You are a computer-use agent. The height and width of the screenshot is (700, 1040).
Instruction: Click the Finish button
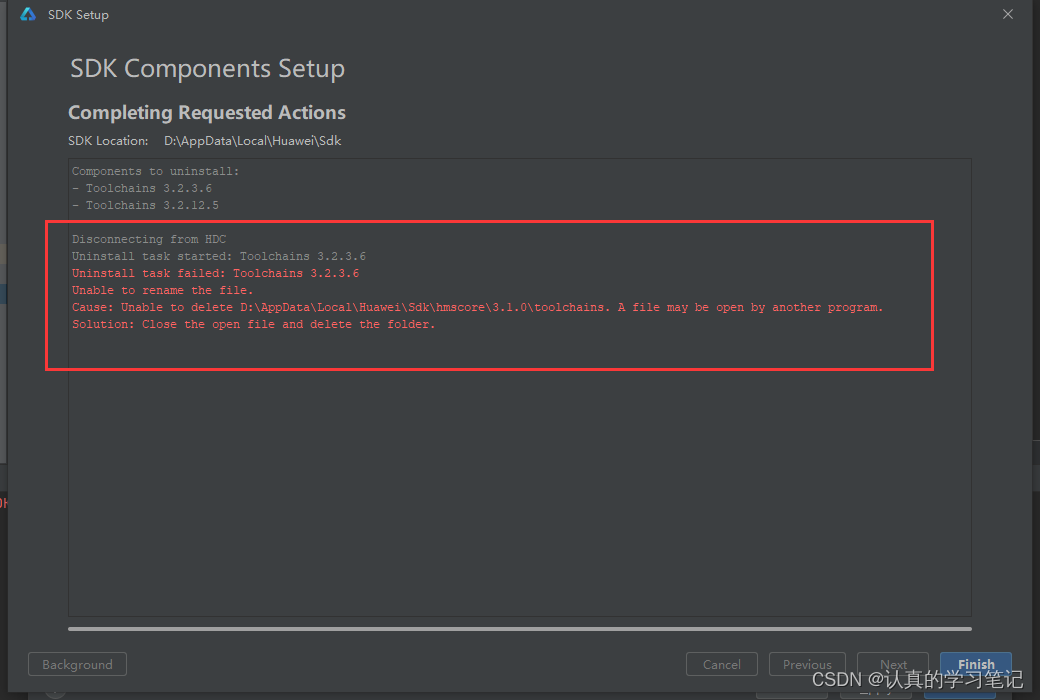coord(976,664)
